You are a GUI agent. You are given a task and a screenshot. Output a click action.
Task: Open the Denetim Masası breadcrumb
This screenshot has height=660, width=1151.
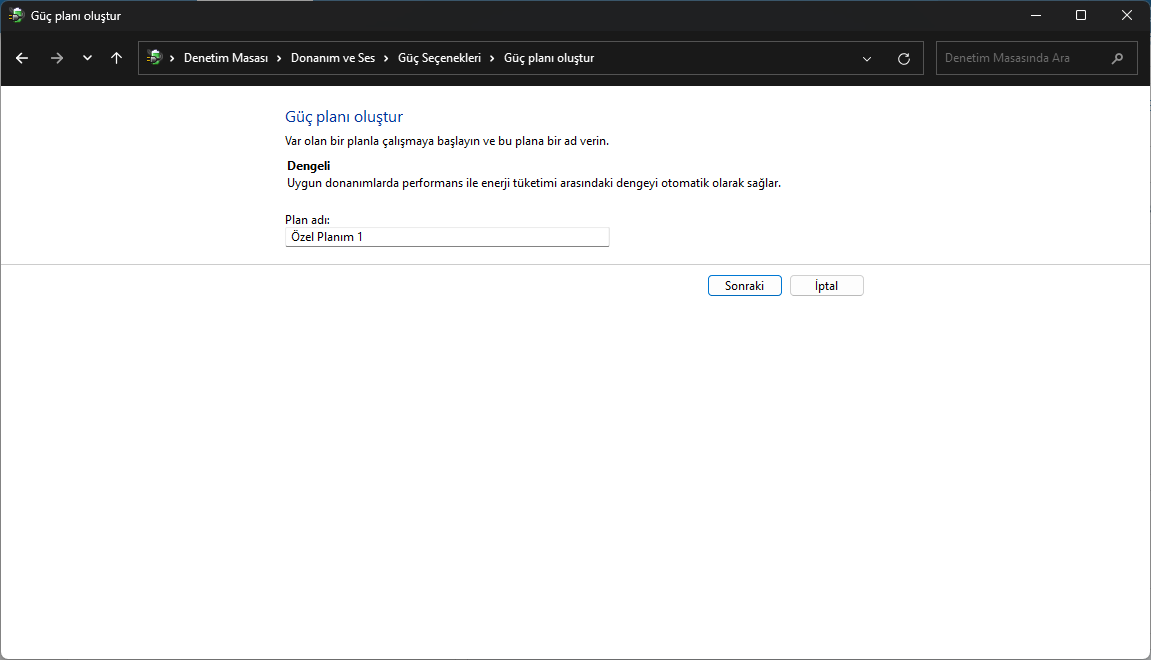coord(225,58)
